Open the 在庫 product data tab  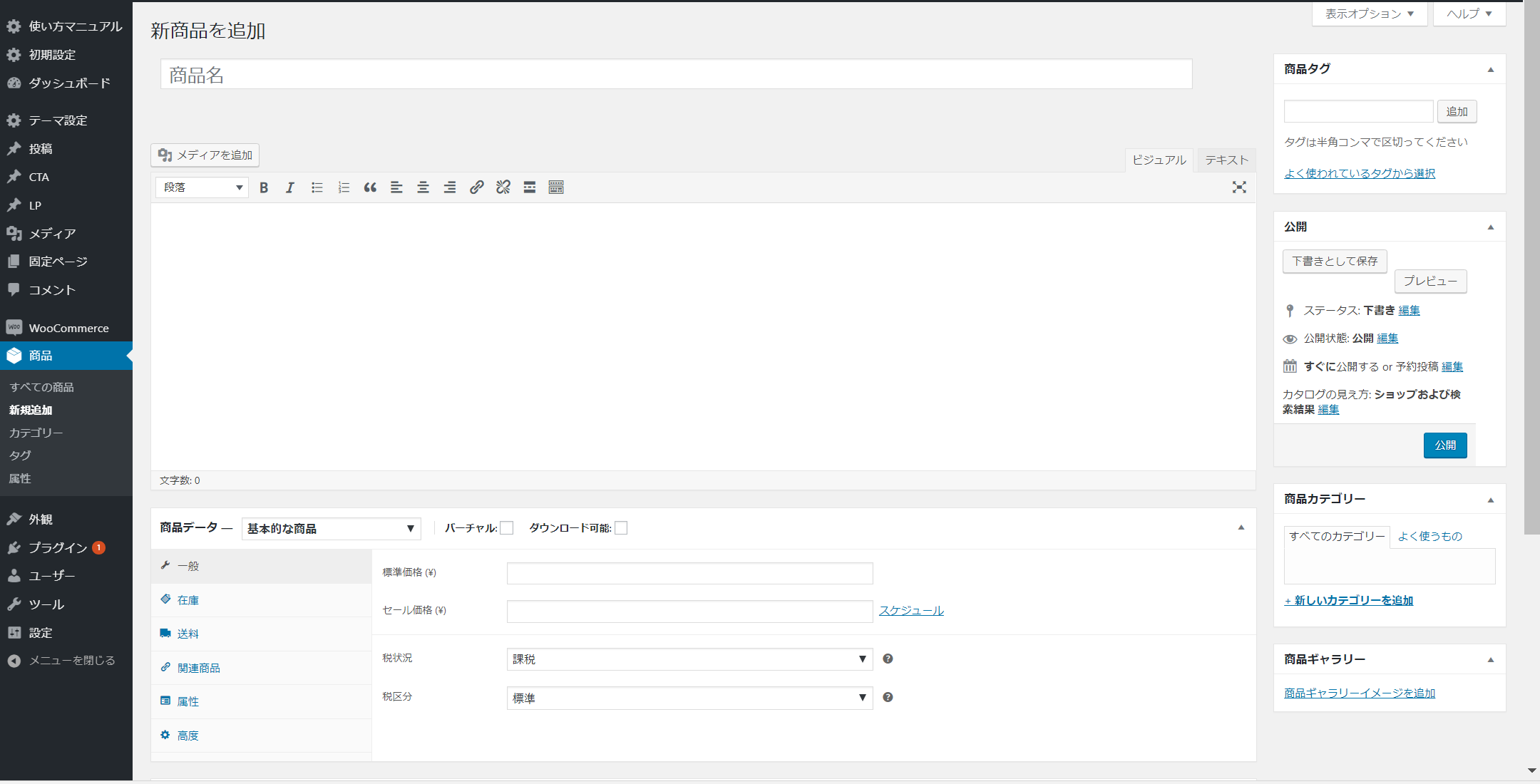[x=188, y=600]
